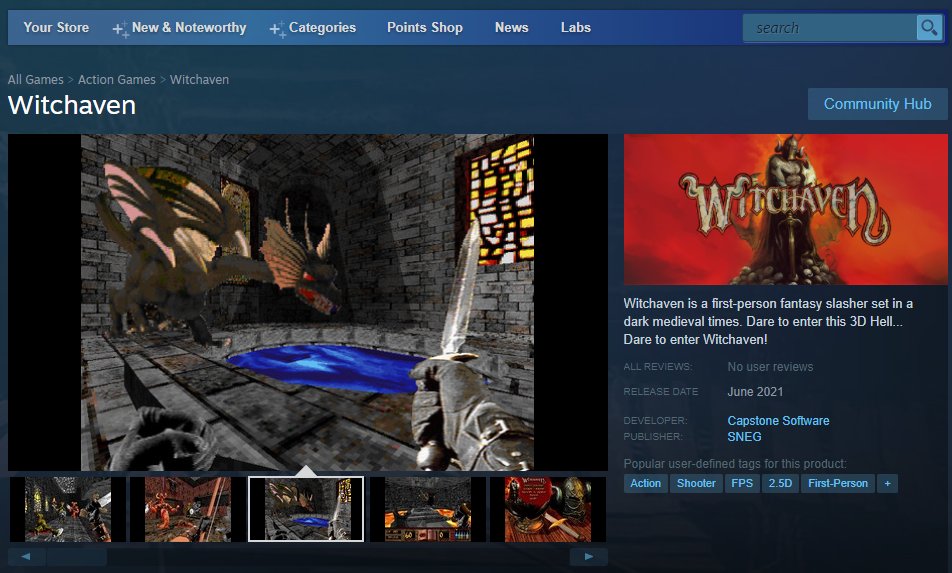The height and width of the screenshot is (573, 952).
Task: Click the 'No user reviews' text
Action: click(x=770, y=367)
